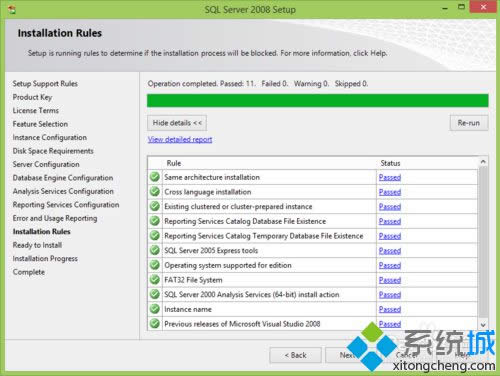Click the green check icon for Same architecture installation
This screenshot has height=376, width=500.
155,177
